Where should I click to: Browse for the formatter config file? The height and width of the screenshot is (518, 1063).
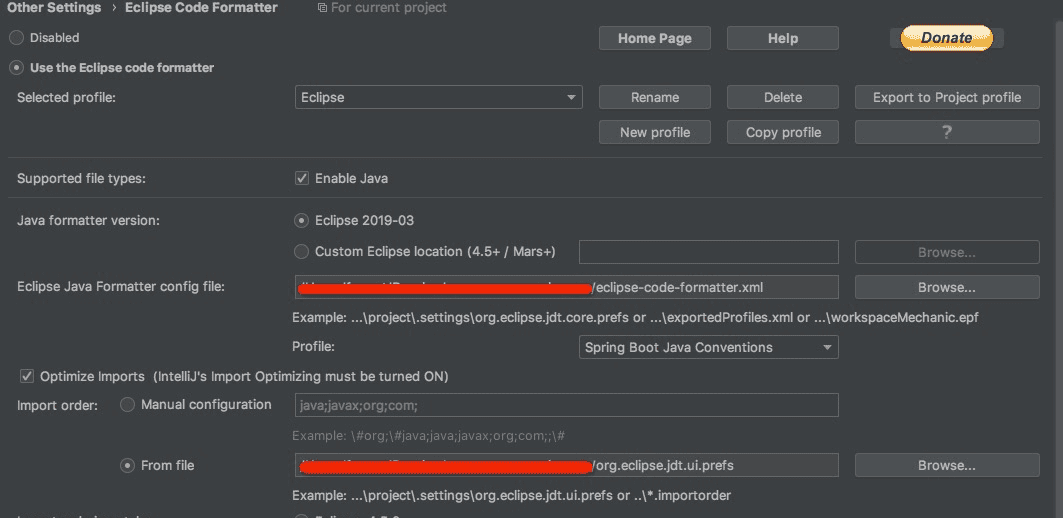coord(947,287)
